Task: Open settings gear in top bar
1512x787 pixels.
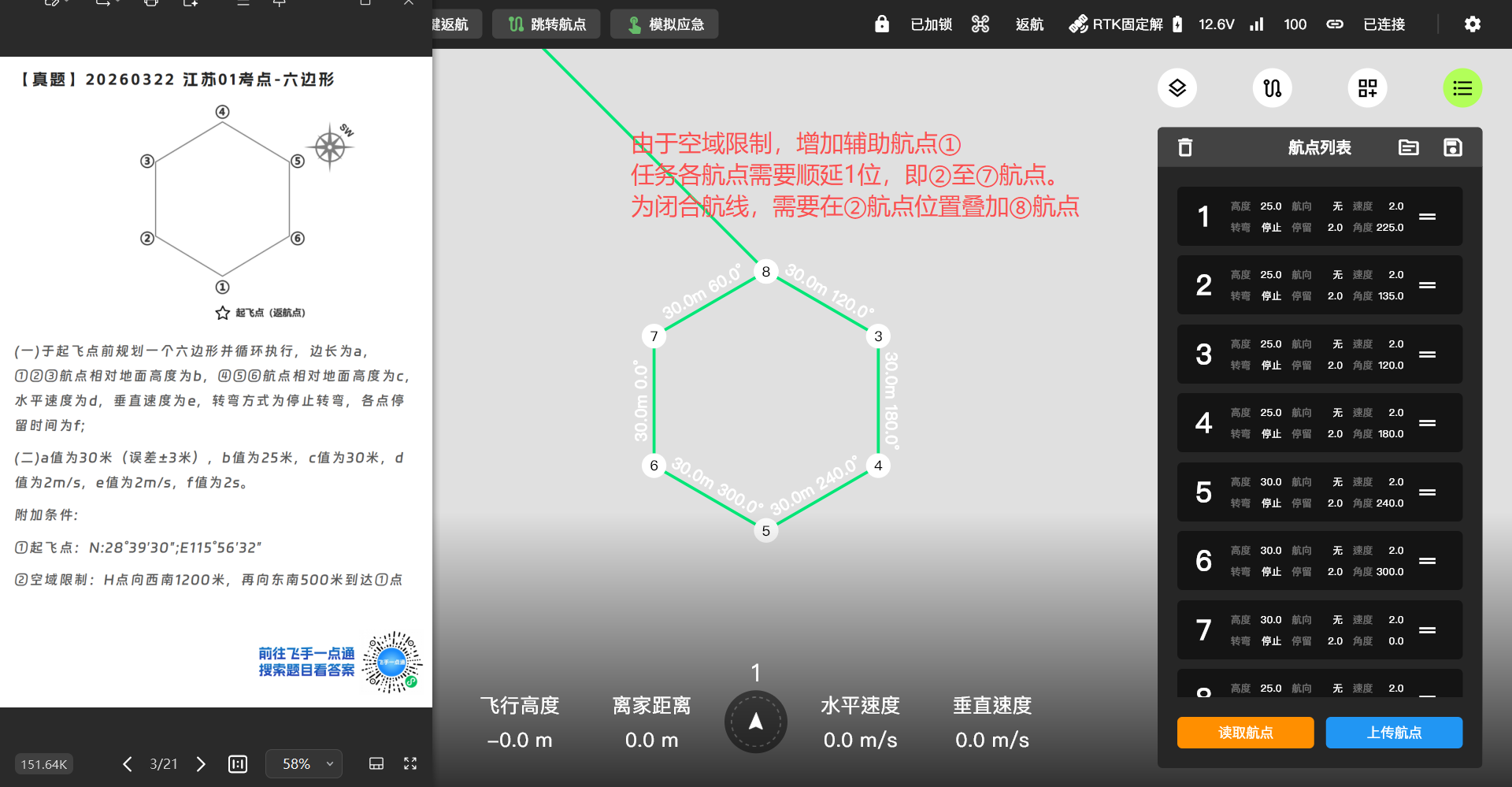Action: pos(1472,24)
